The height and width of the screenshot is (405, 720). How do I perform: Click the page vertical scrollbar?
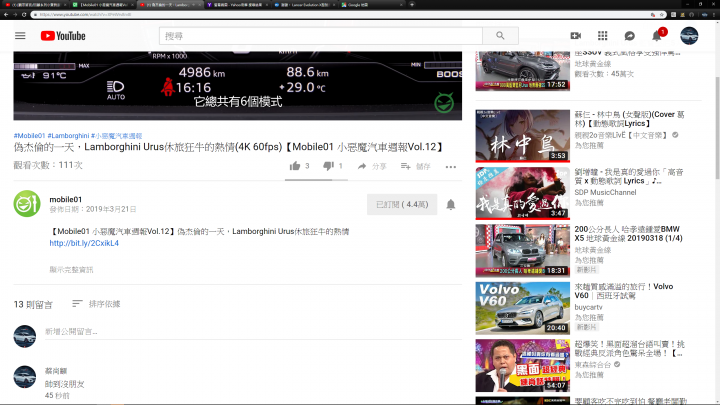717,129
